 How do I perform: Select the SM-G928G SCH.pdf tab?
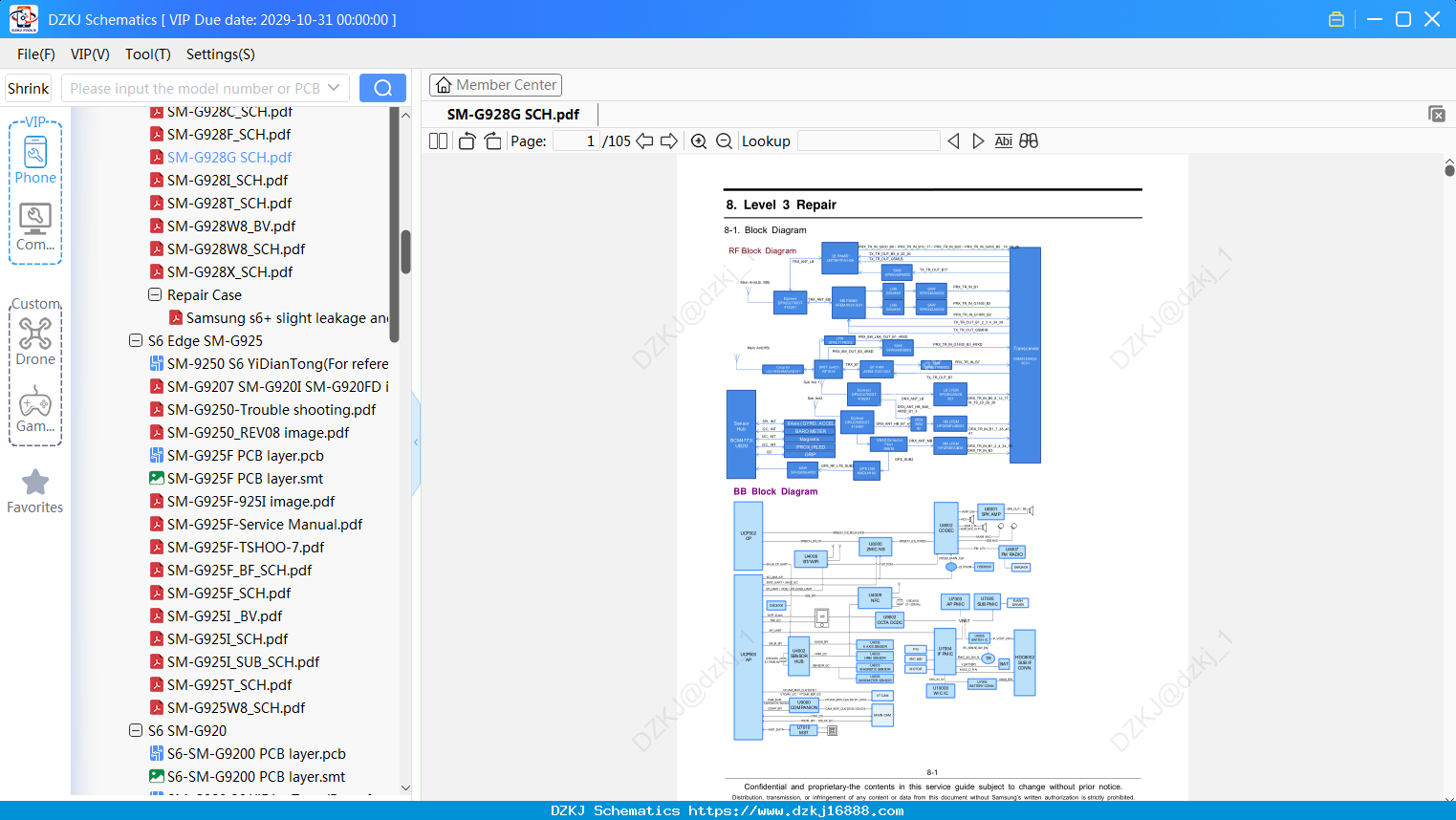pos(513,115)
